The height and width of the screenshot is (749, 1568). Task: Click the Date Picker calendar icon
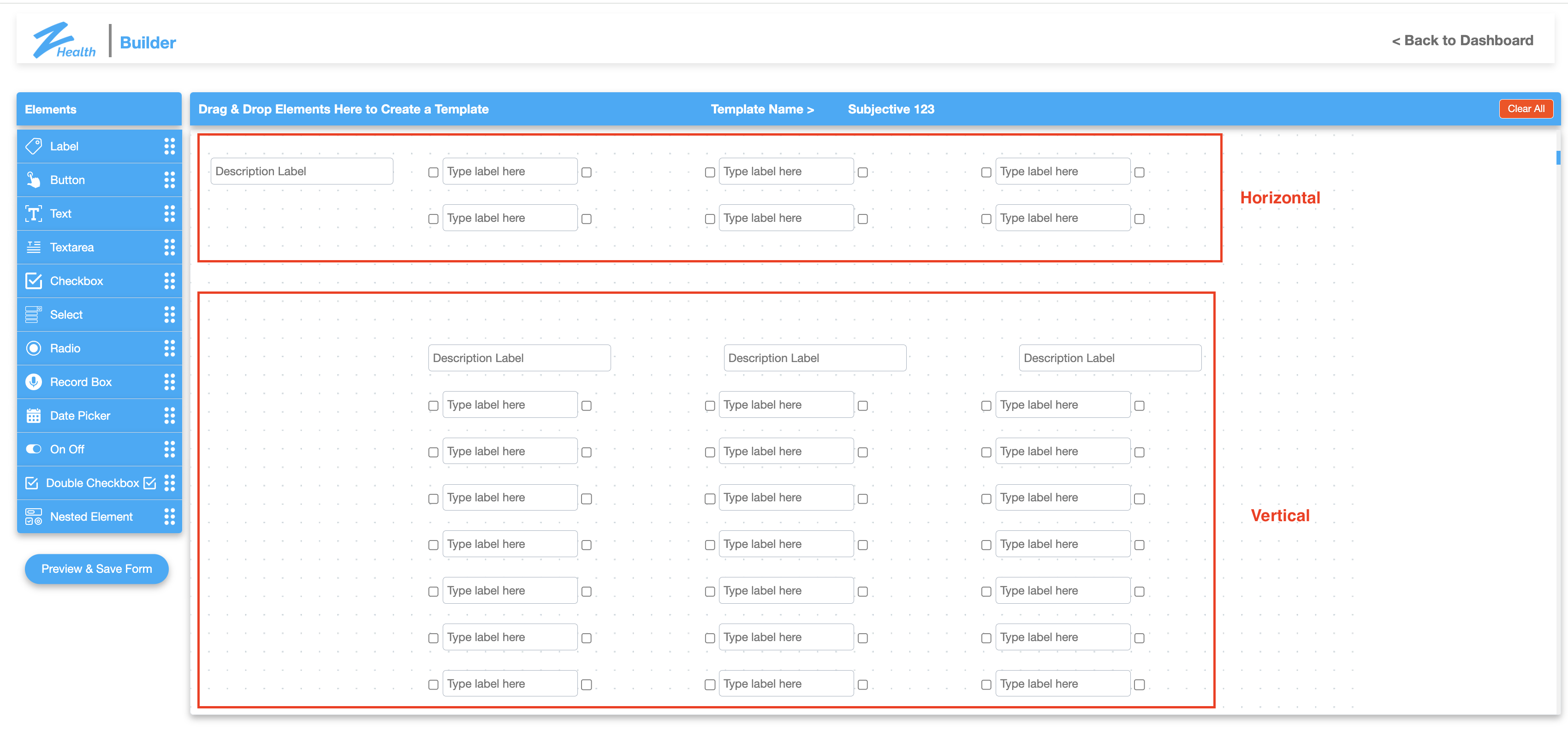click(34, 415)
